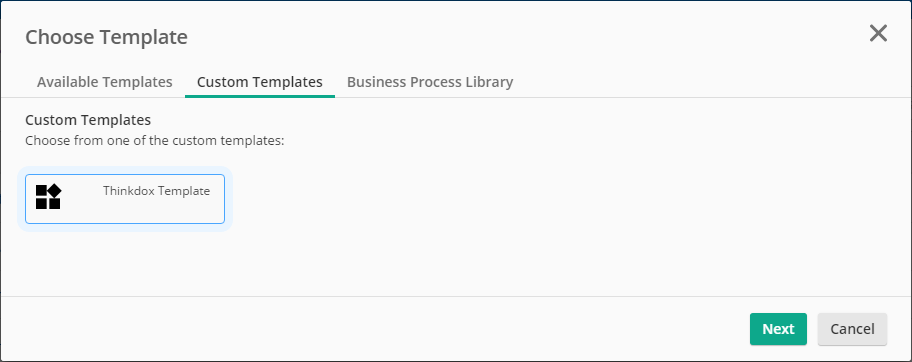Viewport: 912px width, 362px height.
Task: Click the active teal-underlined Custom Templates tab
Action: coord(259,82)
